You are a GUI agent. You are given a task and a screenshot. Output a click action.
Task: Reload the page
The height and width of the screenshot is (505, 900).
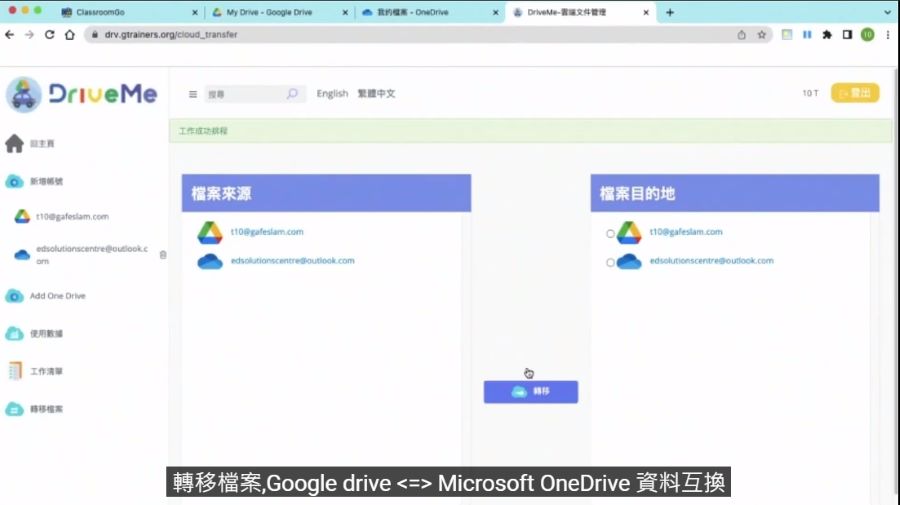pyautogui.click(x=49, y=35)
